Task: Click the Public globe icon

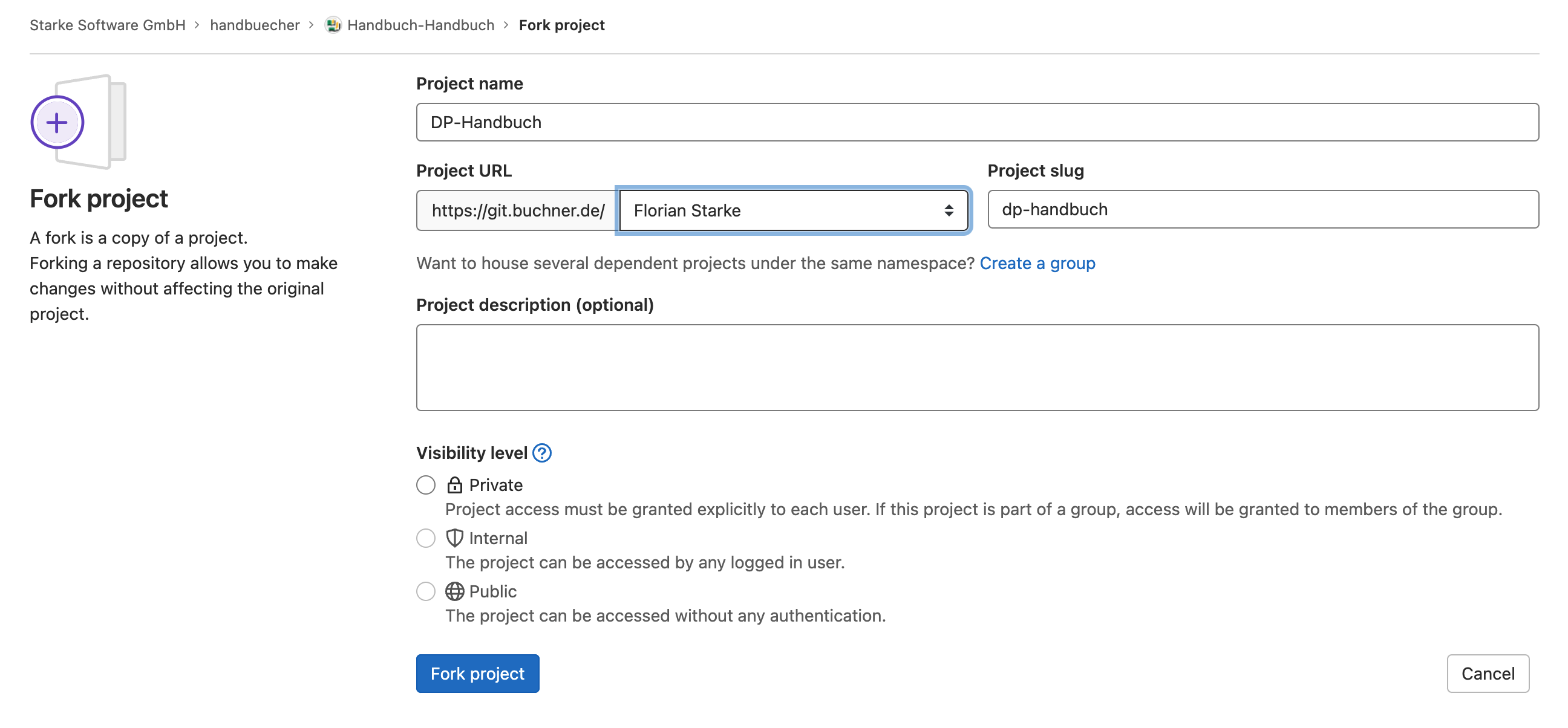Action: (x=454, y=591)
